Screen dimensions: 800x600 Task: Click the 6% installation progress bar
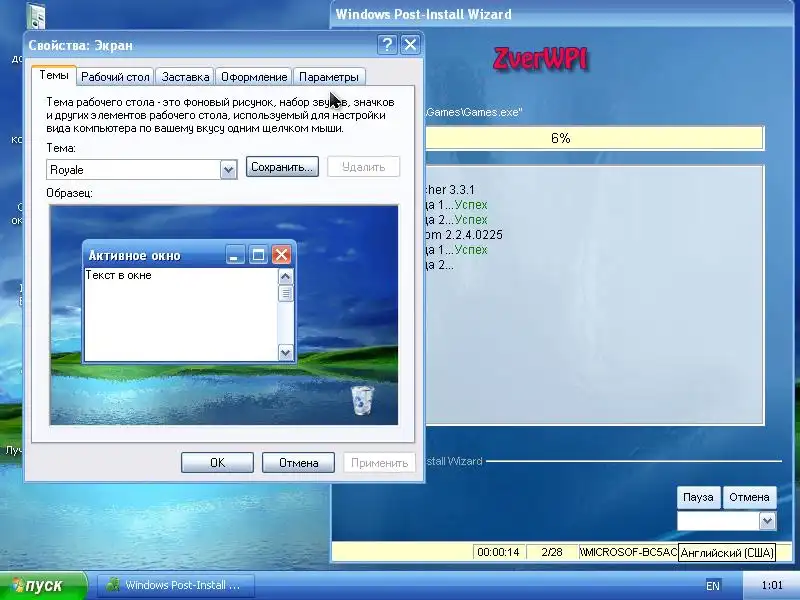point(595,138)
